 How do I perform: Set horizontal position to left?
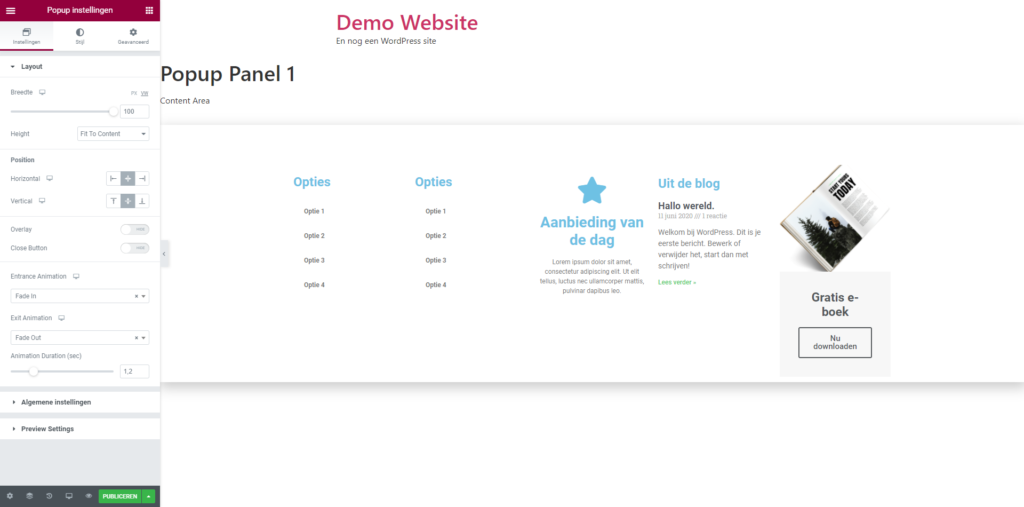(114, 178)
